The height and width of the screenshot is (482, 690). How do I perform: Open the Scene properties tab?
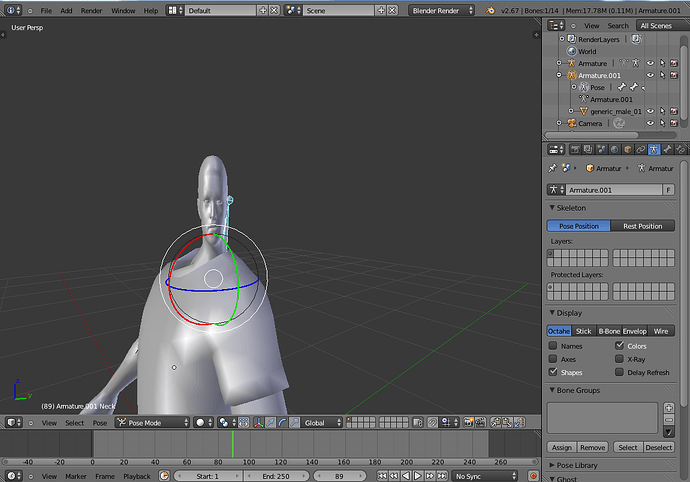(601, 150)
